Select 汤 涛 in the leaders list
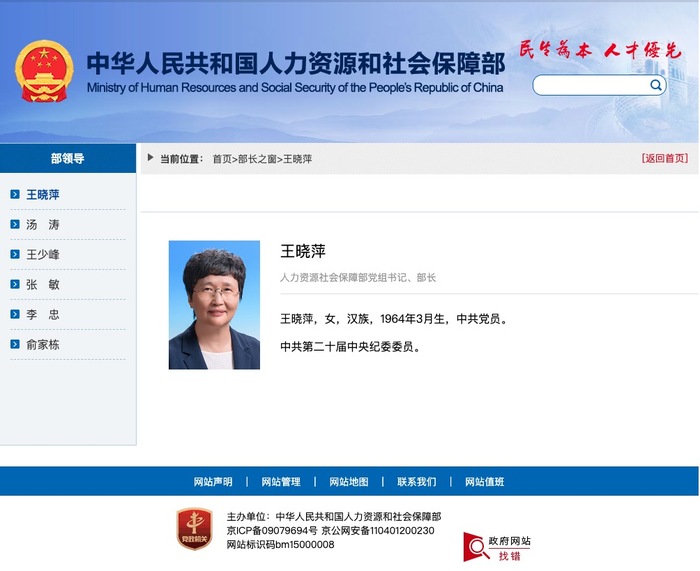 [x=43, y=225]
